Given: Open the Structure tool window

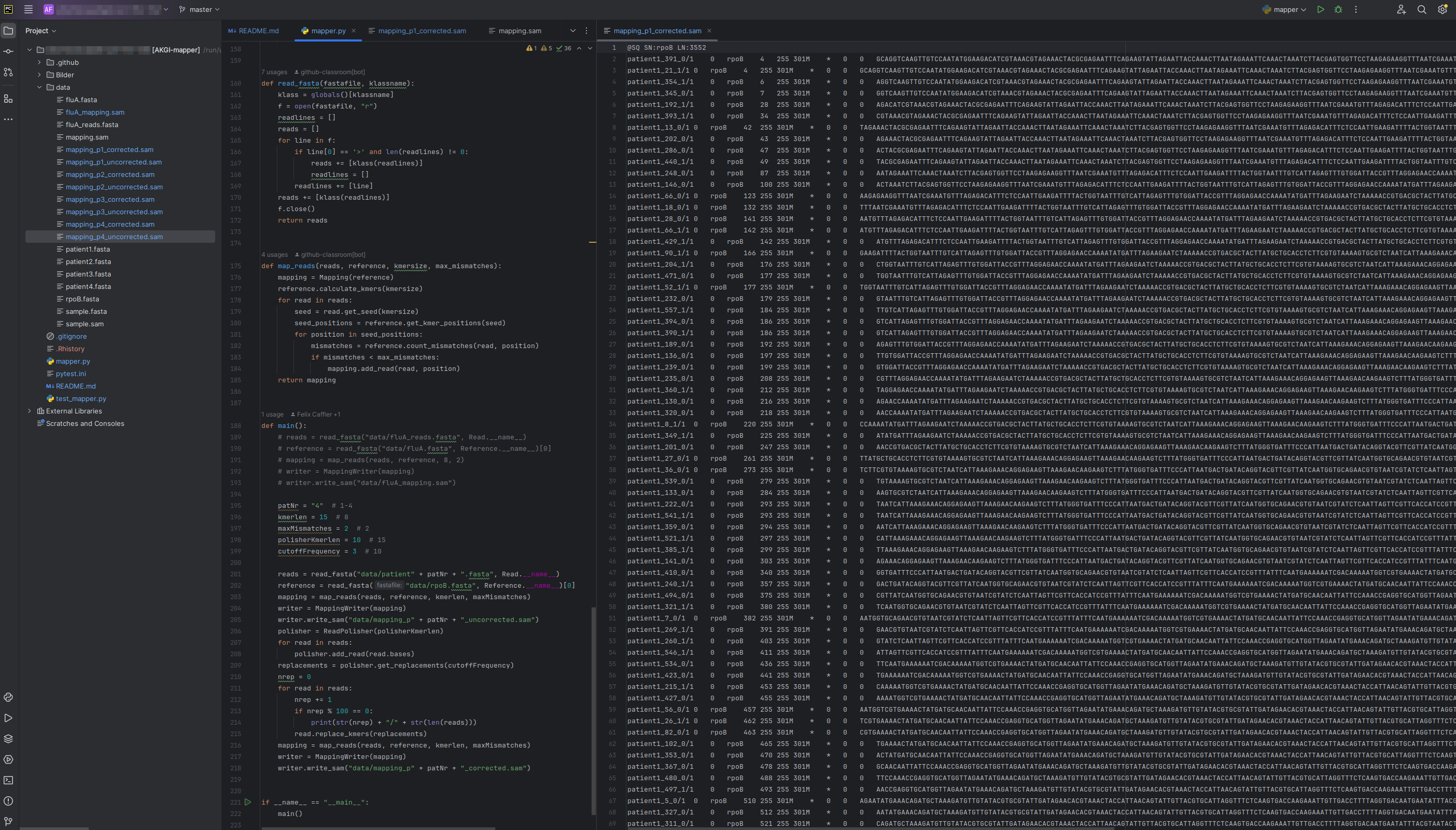Looking at the screenshot, I should 8,99.
